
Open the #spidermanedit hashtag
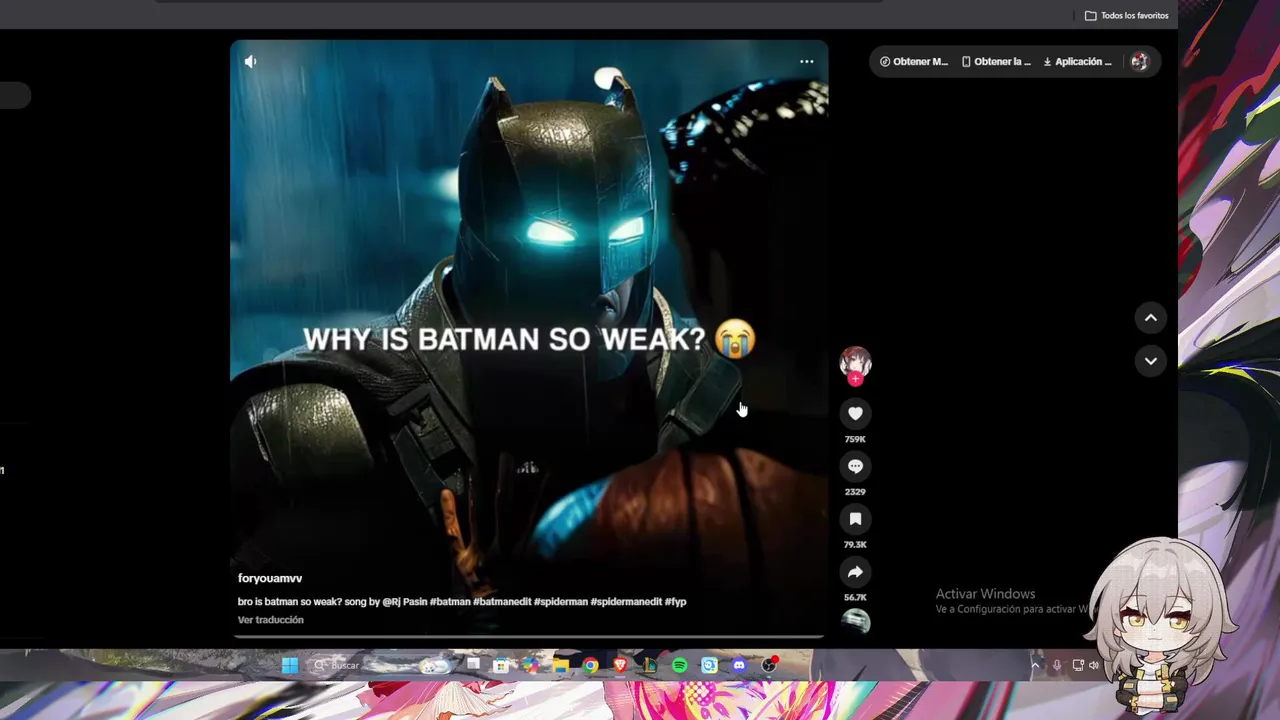pyautogui.click(x=626, y=602)
